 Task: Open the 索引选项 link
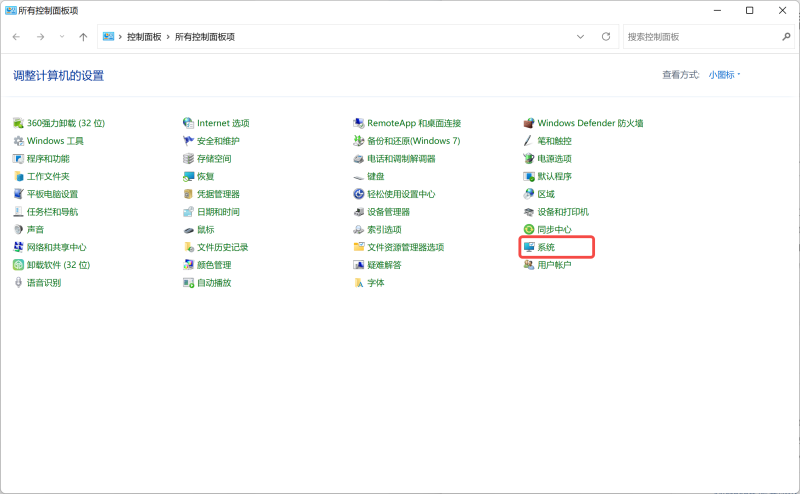coord(384,230)
